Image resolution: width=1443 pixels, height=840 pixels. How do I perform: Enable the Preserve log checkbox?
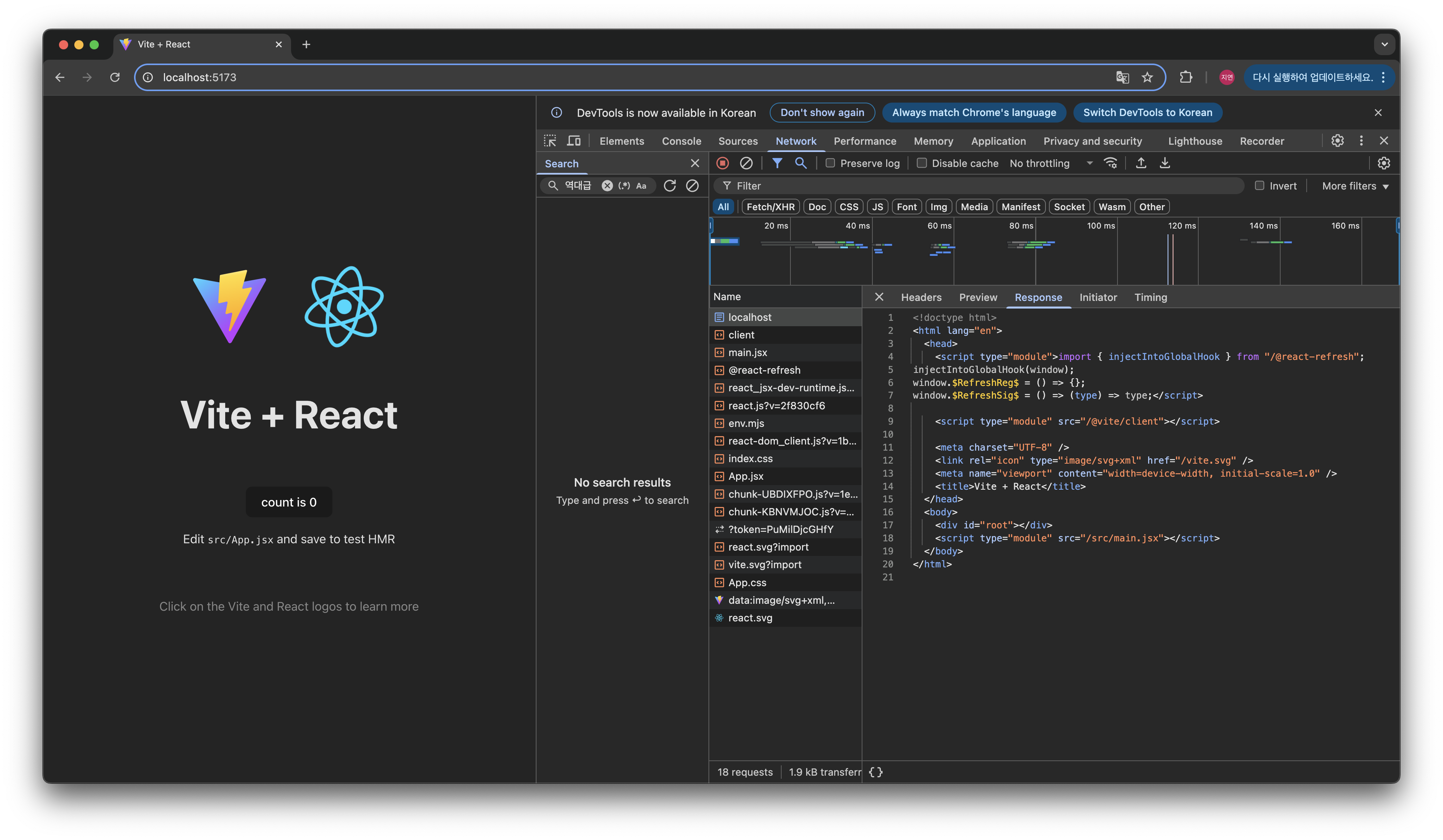pos(830,163)
